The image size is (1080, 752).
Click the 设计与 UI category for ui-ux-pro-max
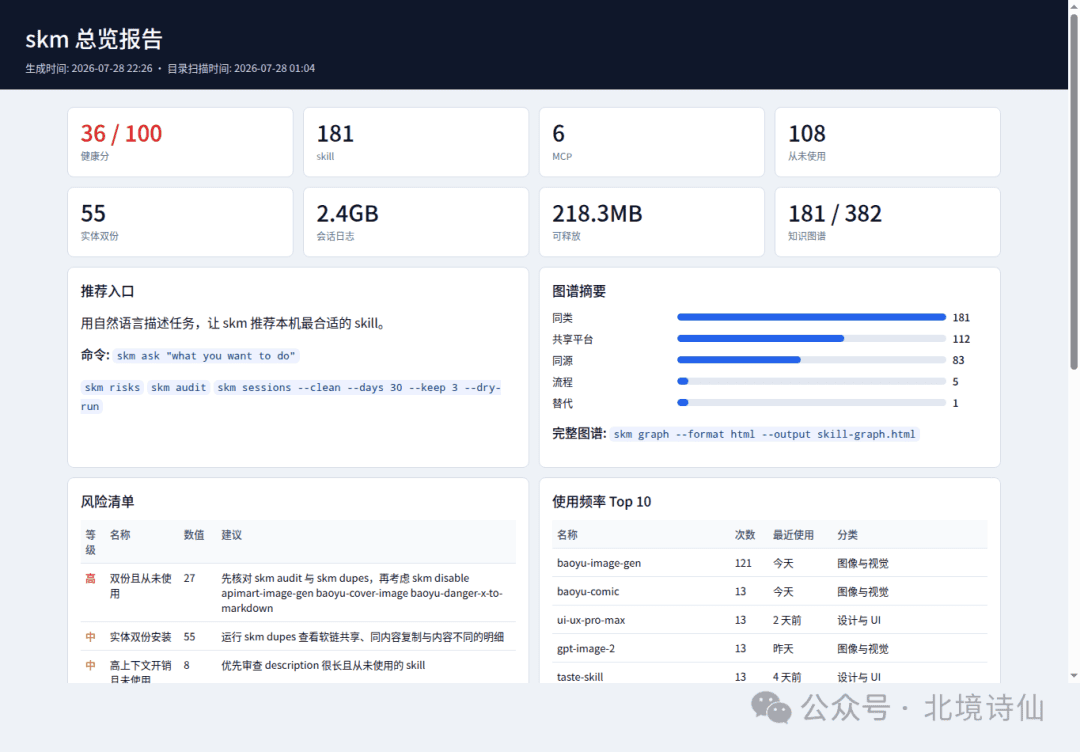[x=859, y=620]
